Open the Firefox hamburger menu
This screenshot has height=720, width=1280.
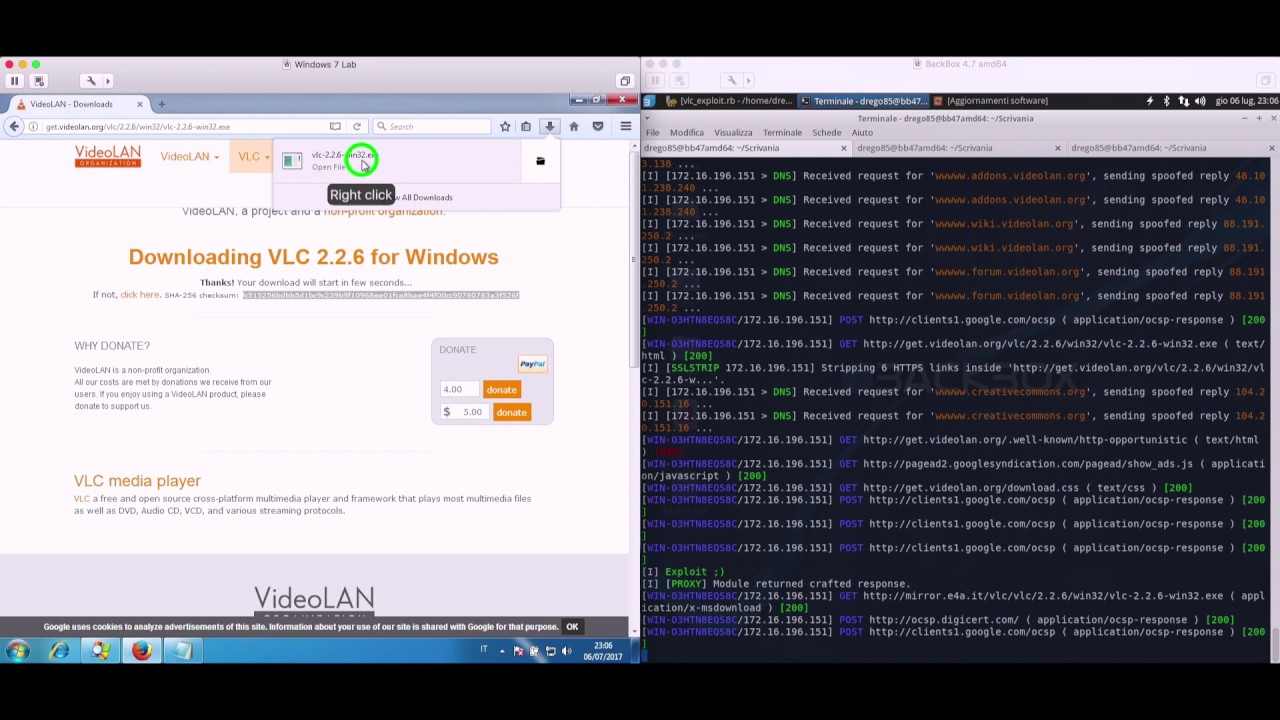[626, 127]
